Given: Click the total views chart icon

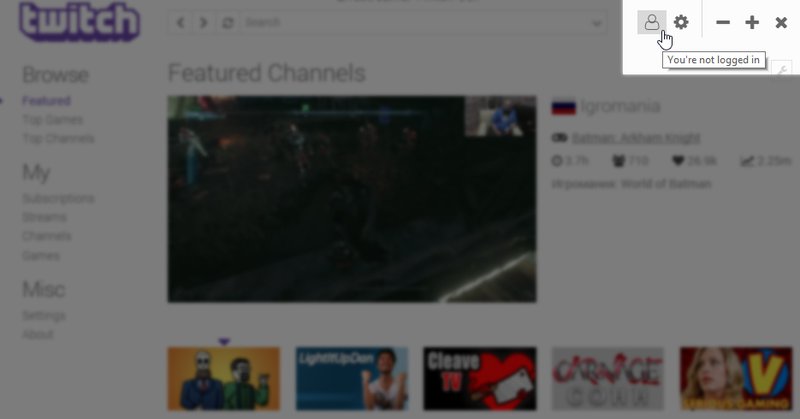Looking at the screenshot, I should 746,161.
